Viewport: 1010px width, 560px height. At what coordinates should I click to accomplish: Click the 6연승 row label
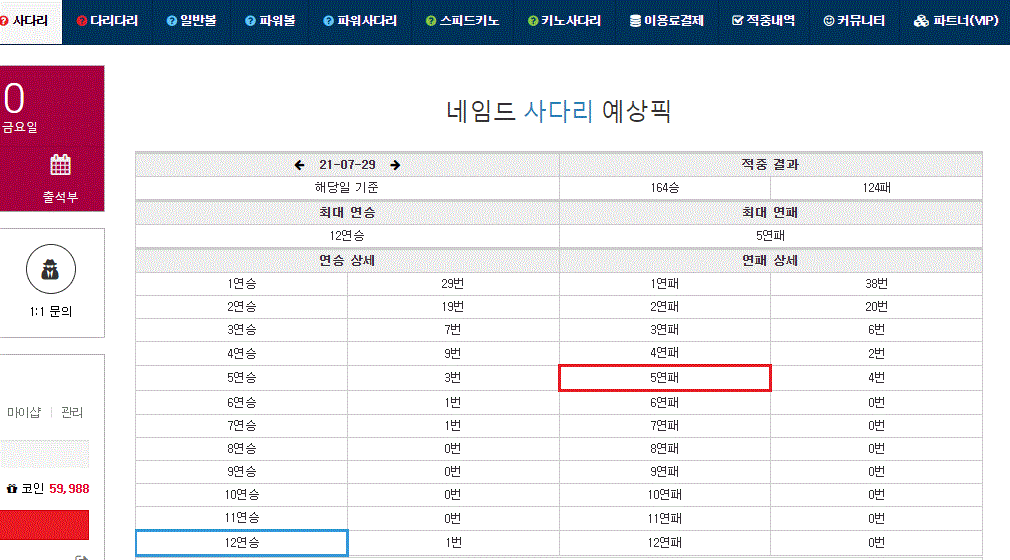(242, 403)
